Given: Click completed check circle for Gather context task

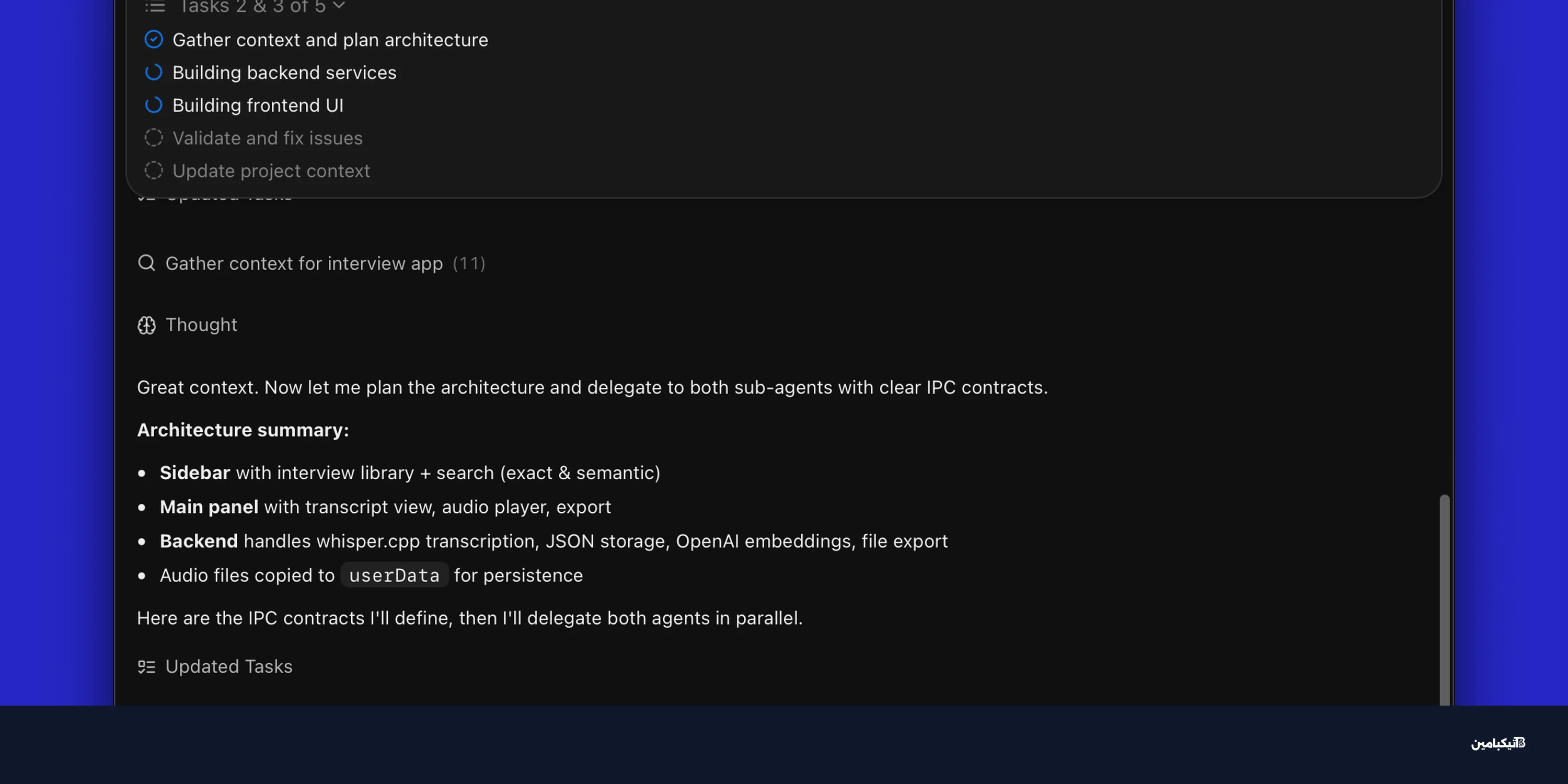Looking at the screenshot, I should point(153,40).
